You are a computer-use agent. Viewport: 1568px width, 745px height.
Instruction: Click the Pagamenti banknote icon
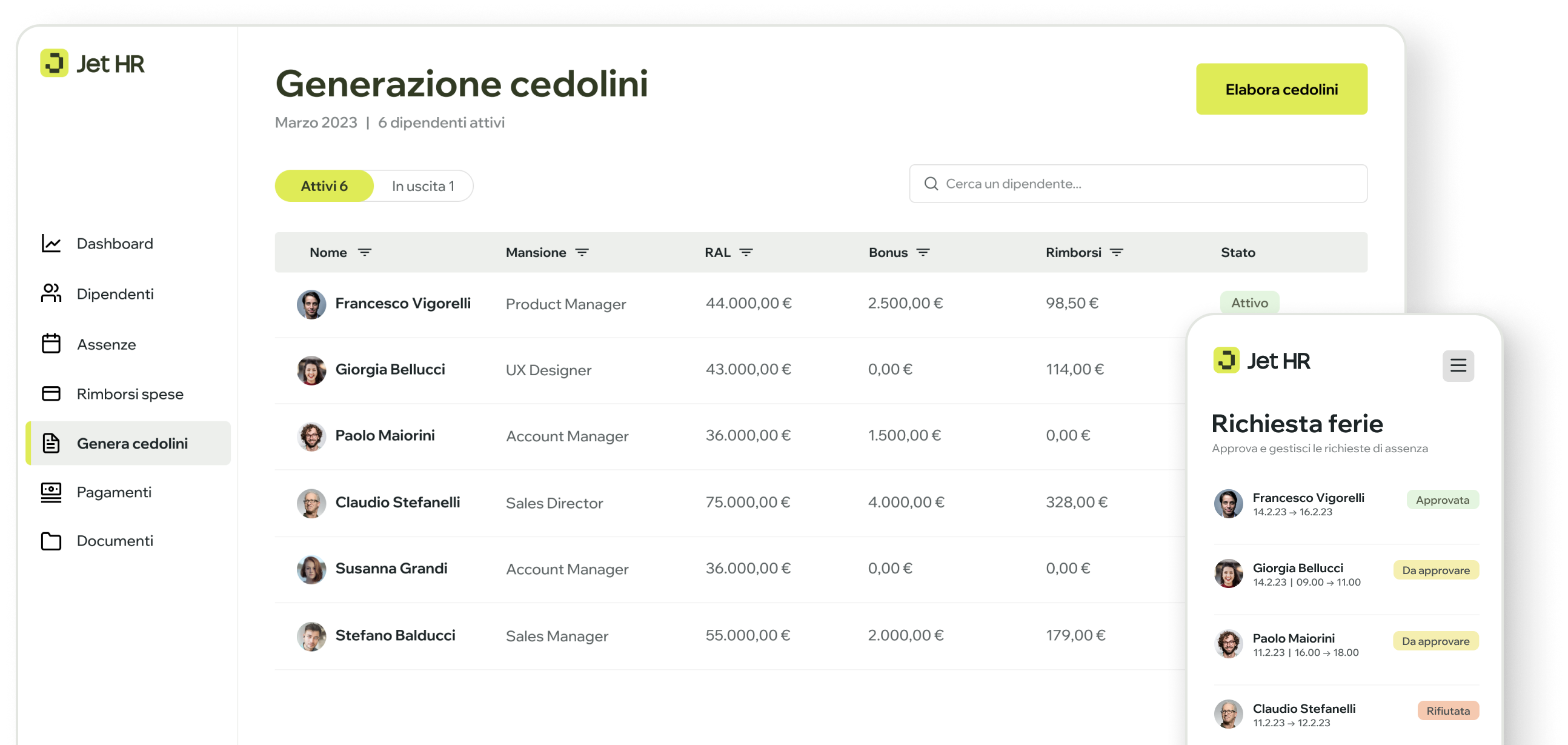[51, 492]
